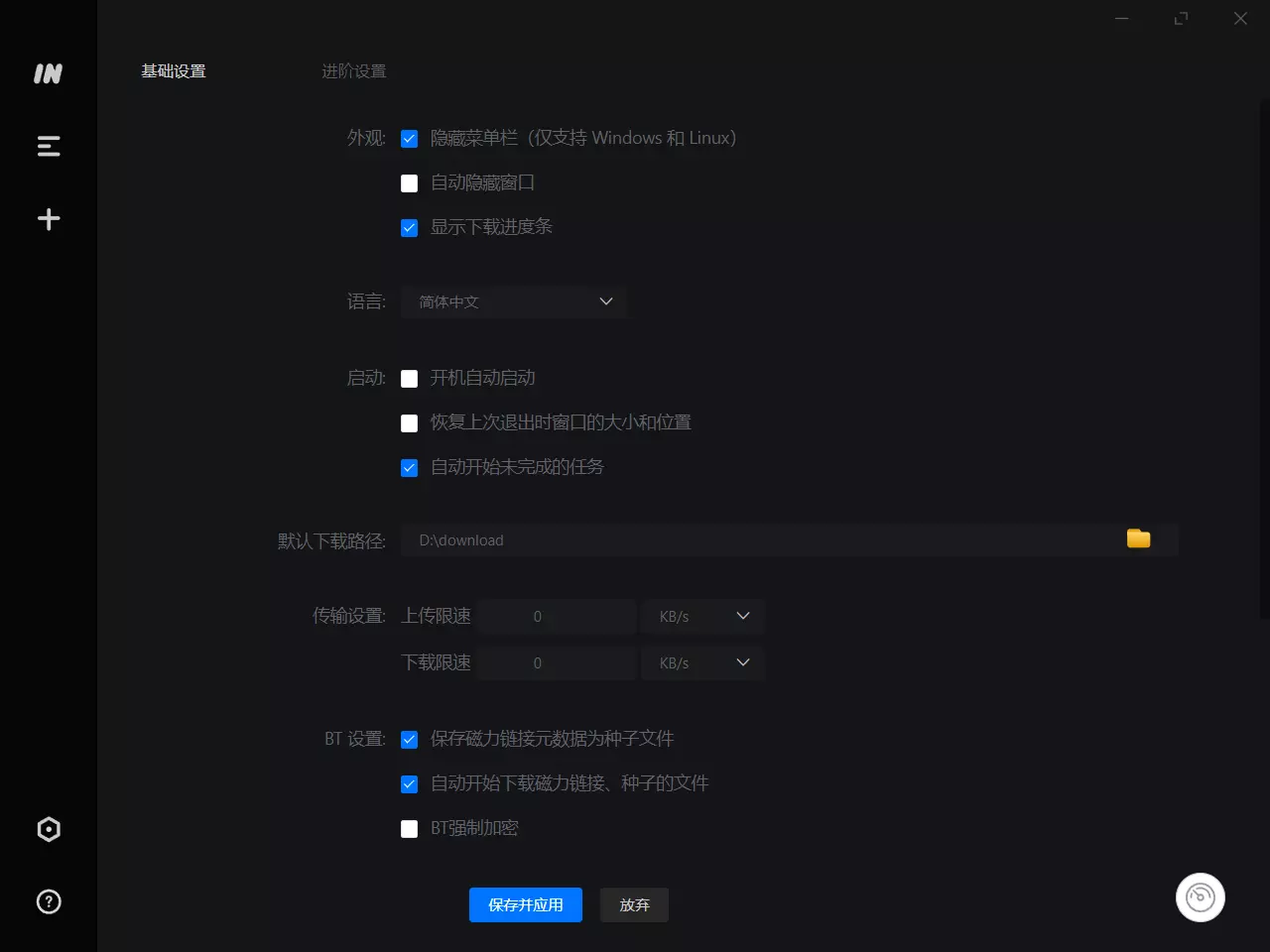This screenshot has height=952, width=1270.
Task: Click the 上传限速 value input field
Action: click(556, 616)
